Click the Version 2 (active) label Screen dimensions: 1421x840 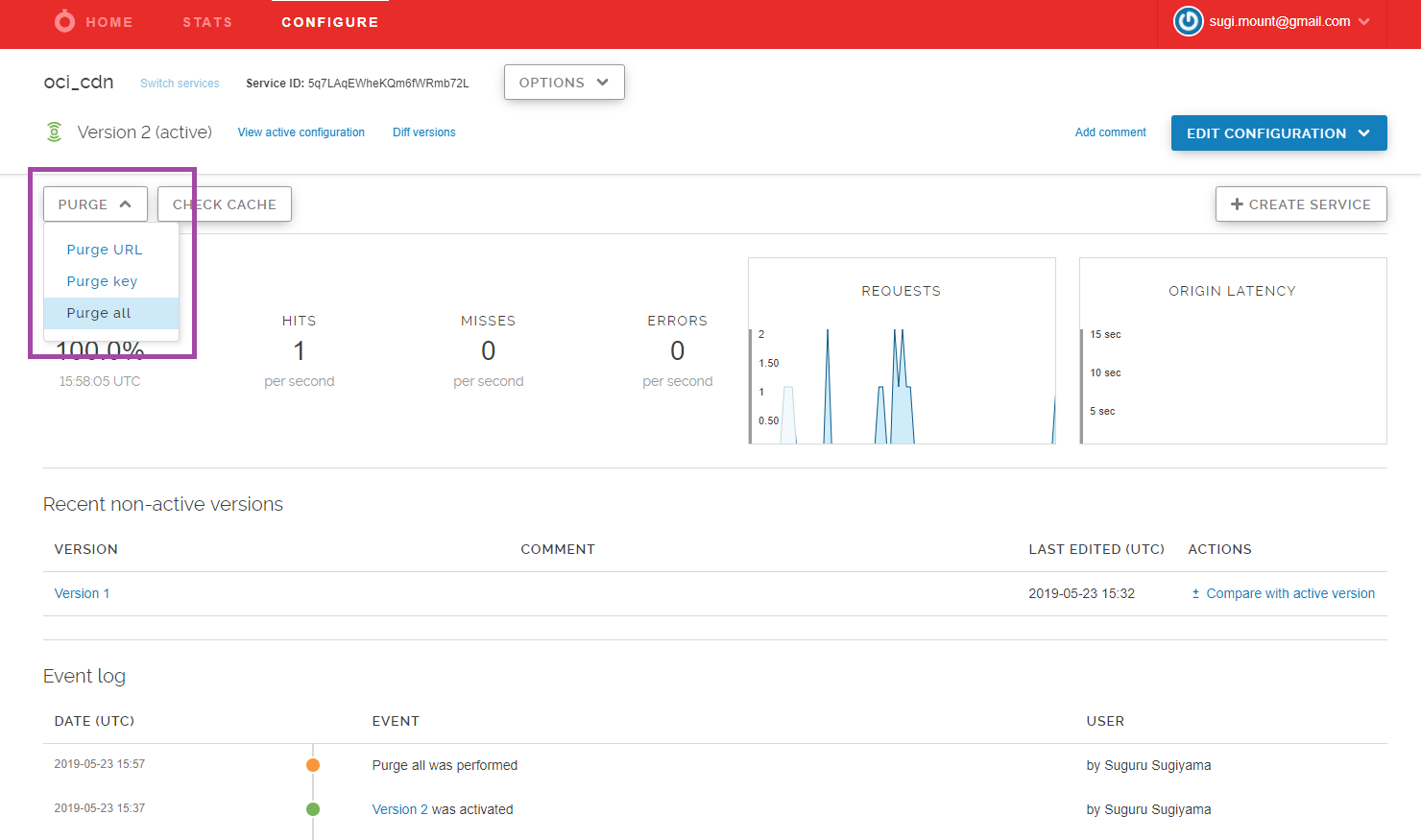145,132
